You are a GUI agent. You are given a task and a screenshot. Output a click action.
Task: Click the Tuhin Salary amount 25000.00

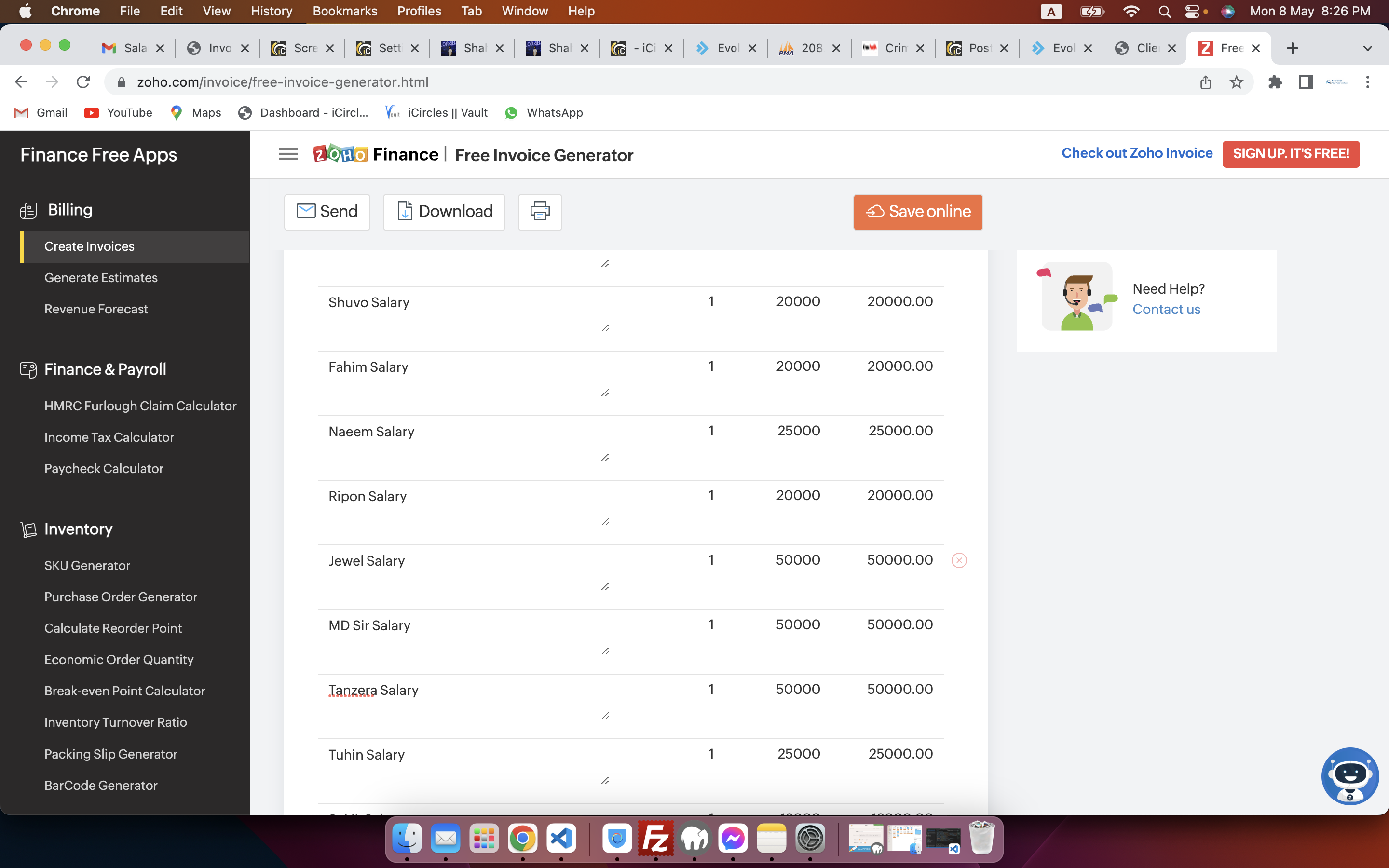coord(900,754)
